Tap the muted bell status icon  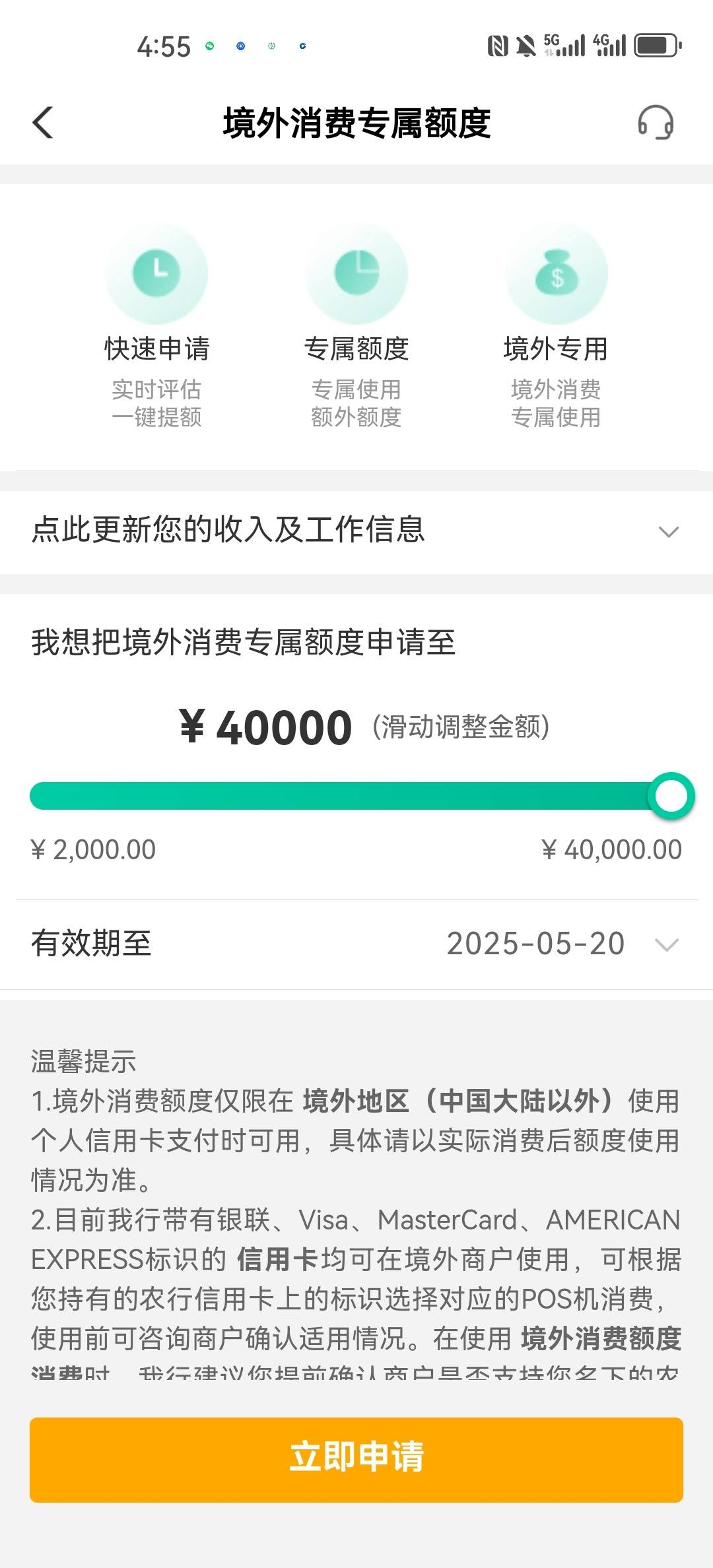tap(526, 46)
